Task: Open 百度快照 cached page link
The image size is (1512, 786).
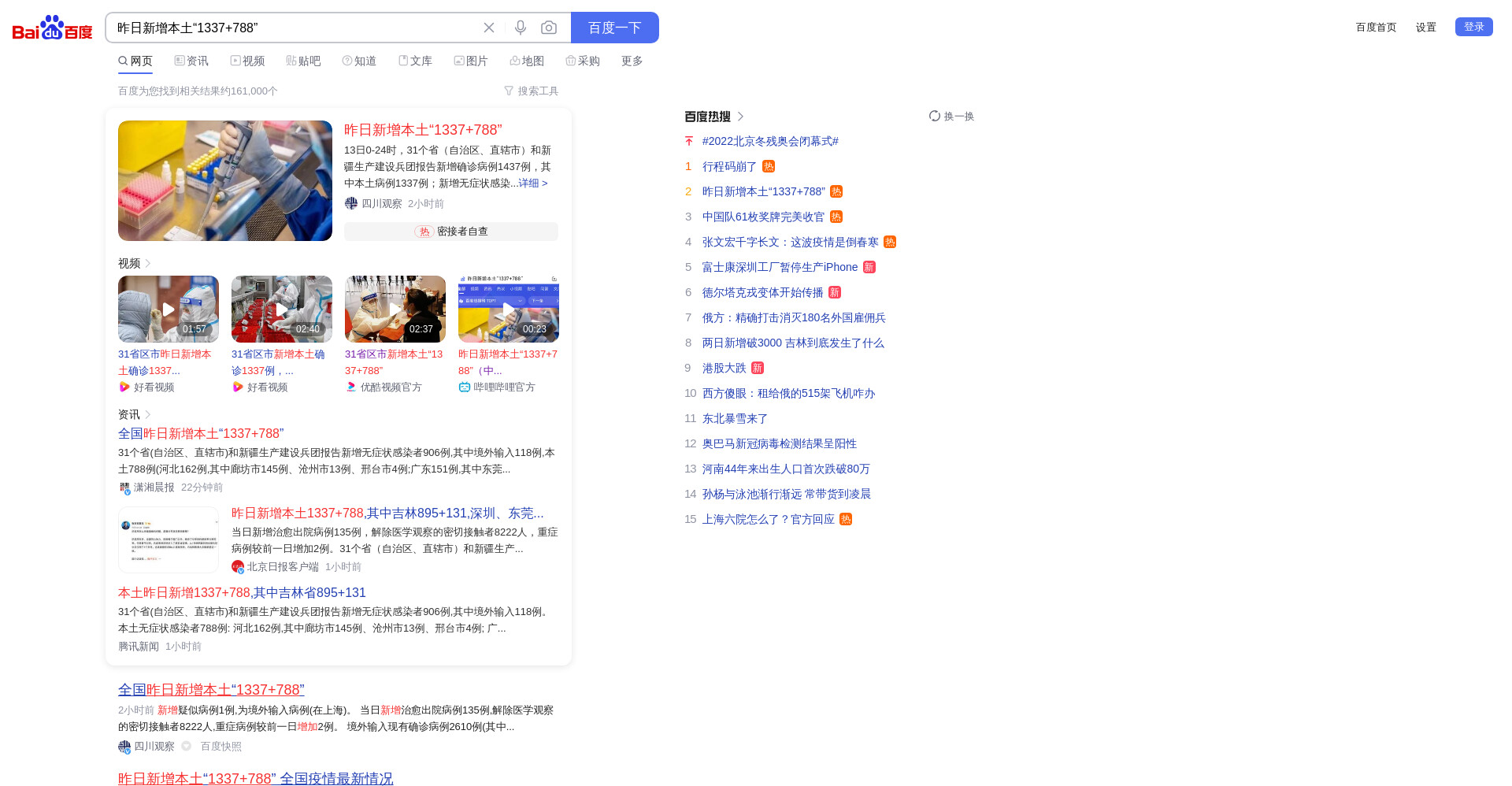Action: 220,746
